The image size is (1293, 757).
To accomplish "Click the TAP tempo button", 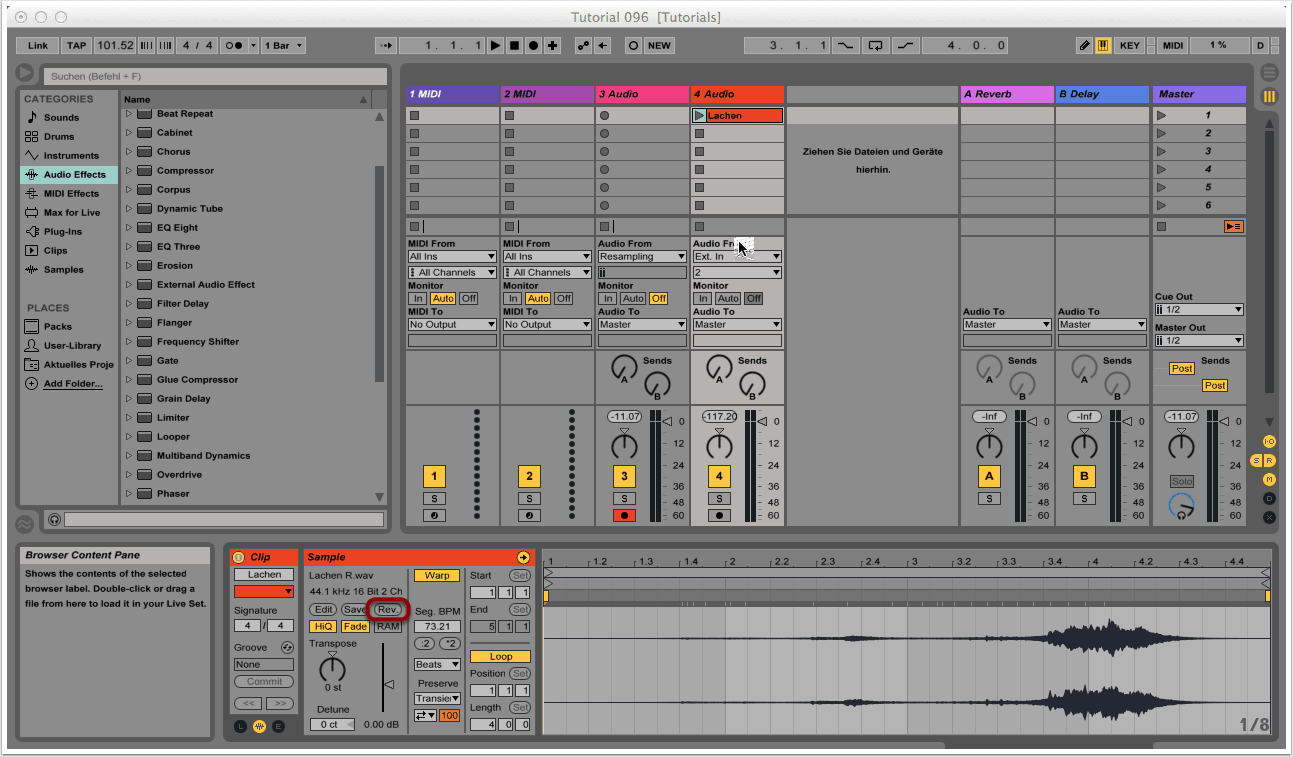I will 76,45.
